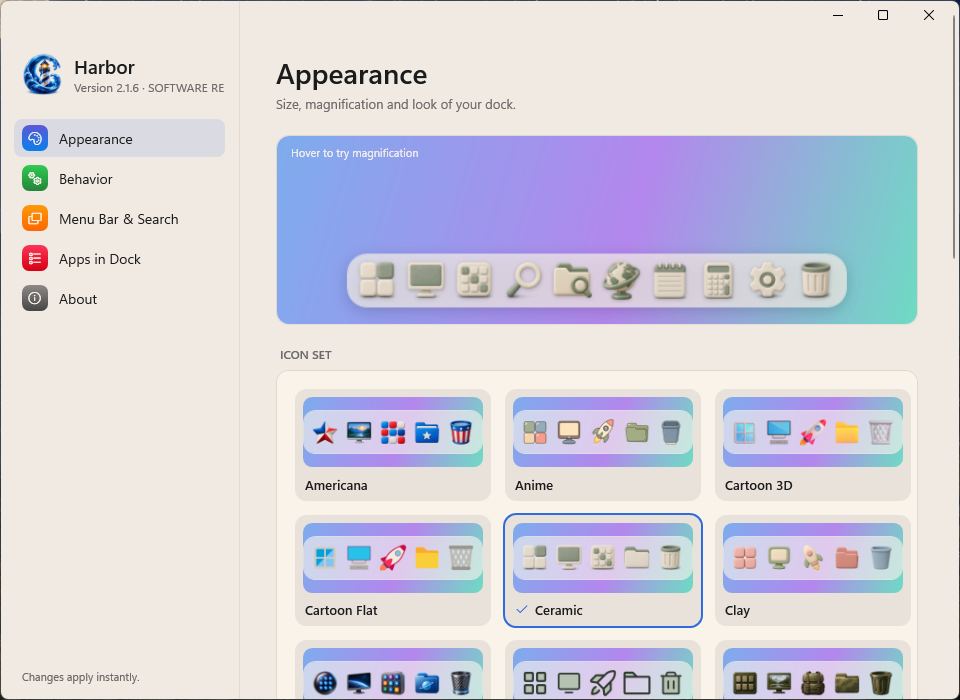Choose the outline-style icon set card
Screen dimensions: 960x700
tap(603, 670)
